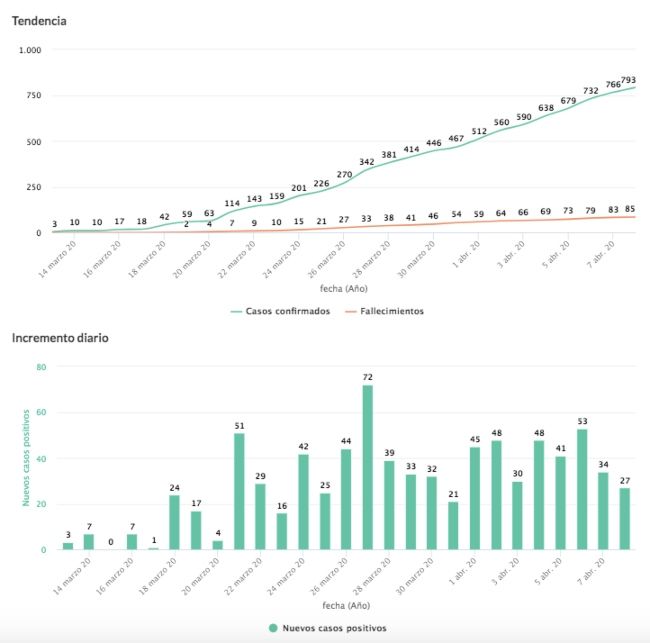This screenshot has width=650, height=643.
Task: Toggle the Fallecimientos legend series
Action: click(x=384, y=311)
